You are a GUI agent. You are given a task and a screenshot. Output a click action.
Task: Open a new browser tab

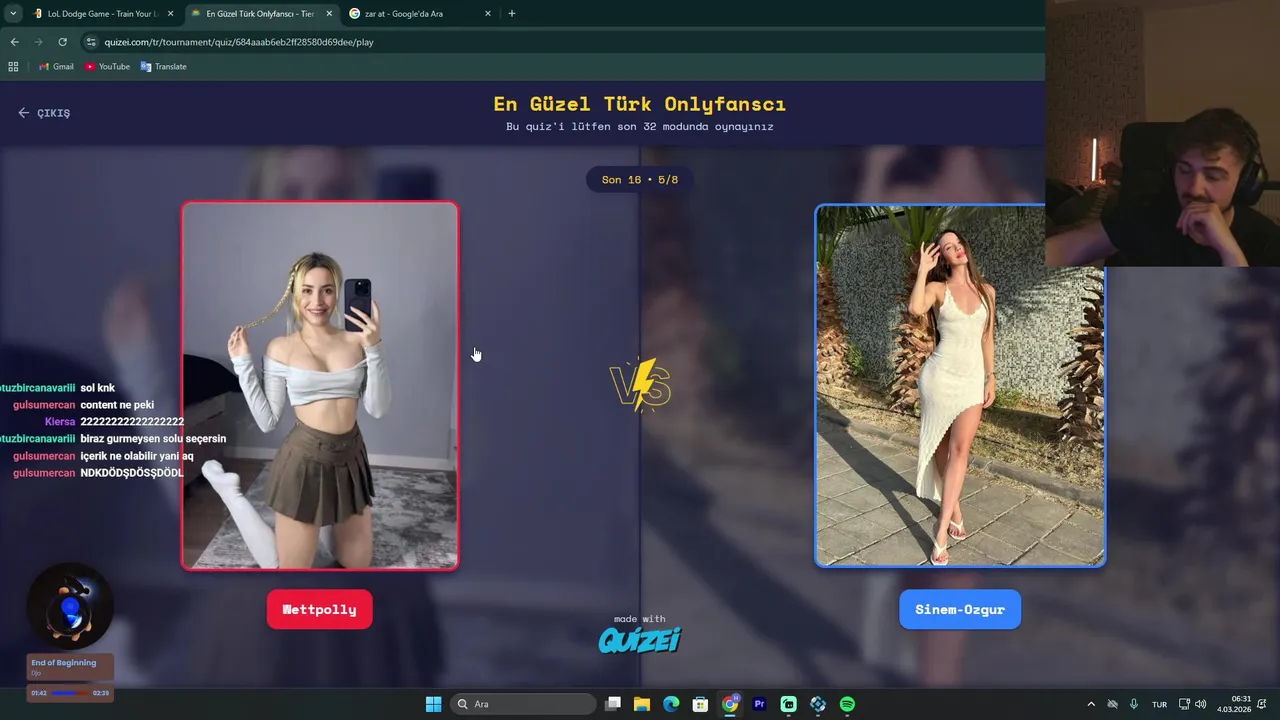[512, 14]
